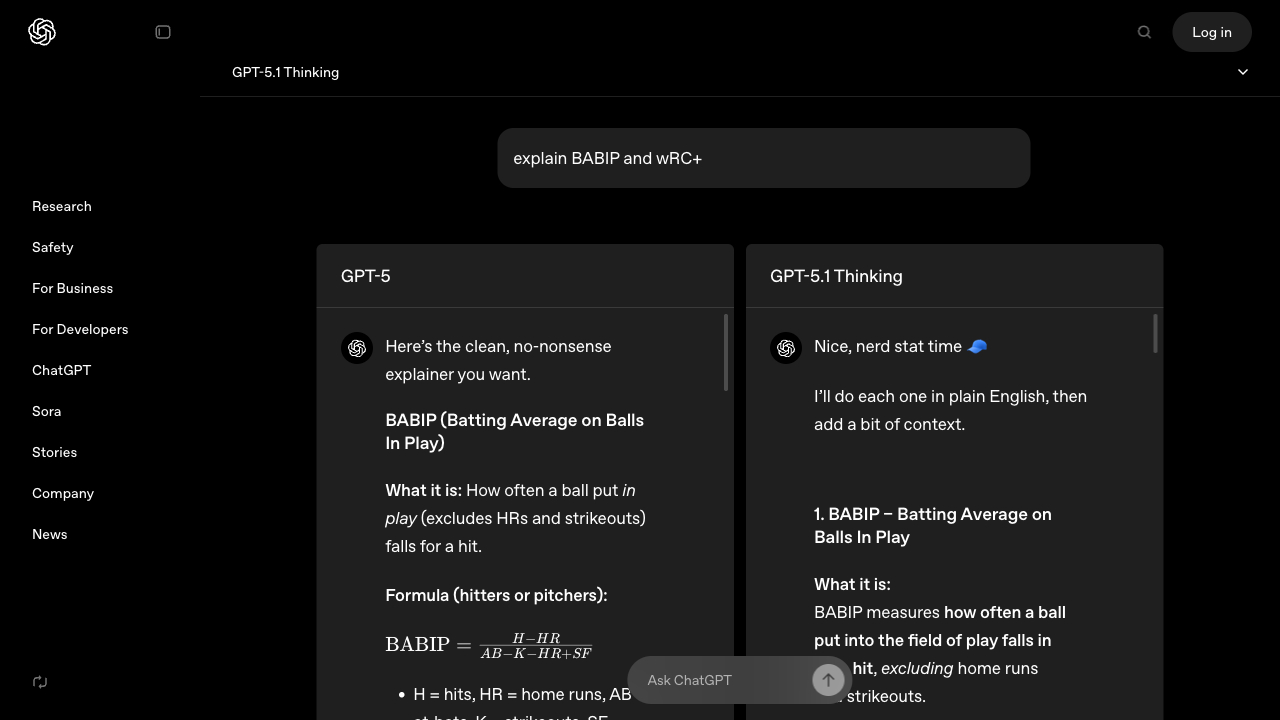The width and height of the screenshot is (1280, 720).
Task: Go to the News section
Action: [x=49, y=534]
